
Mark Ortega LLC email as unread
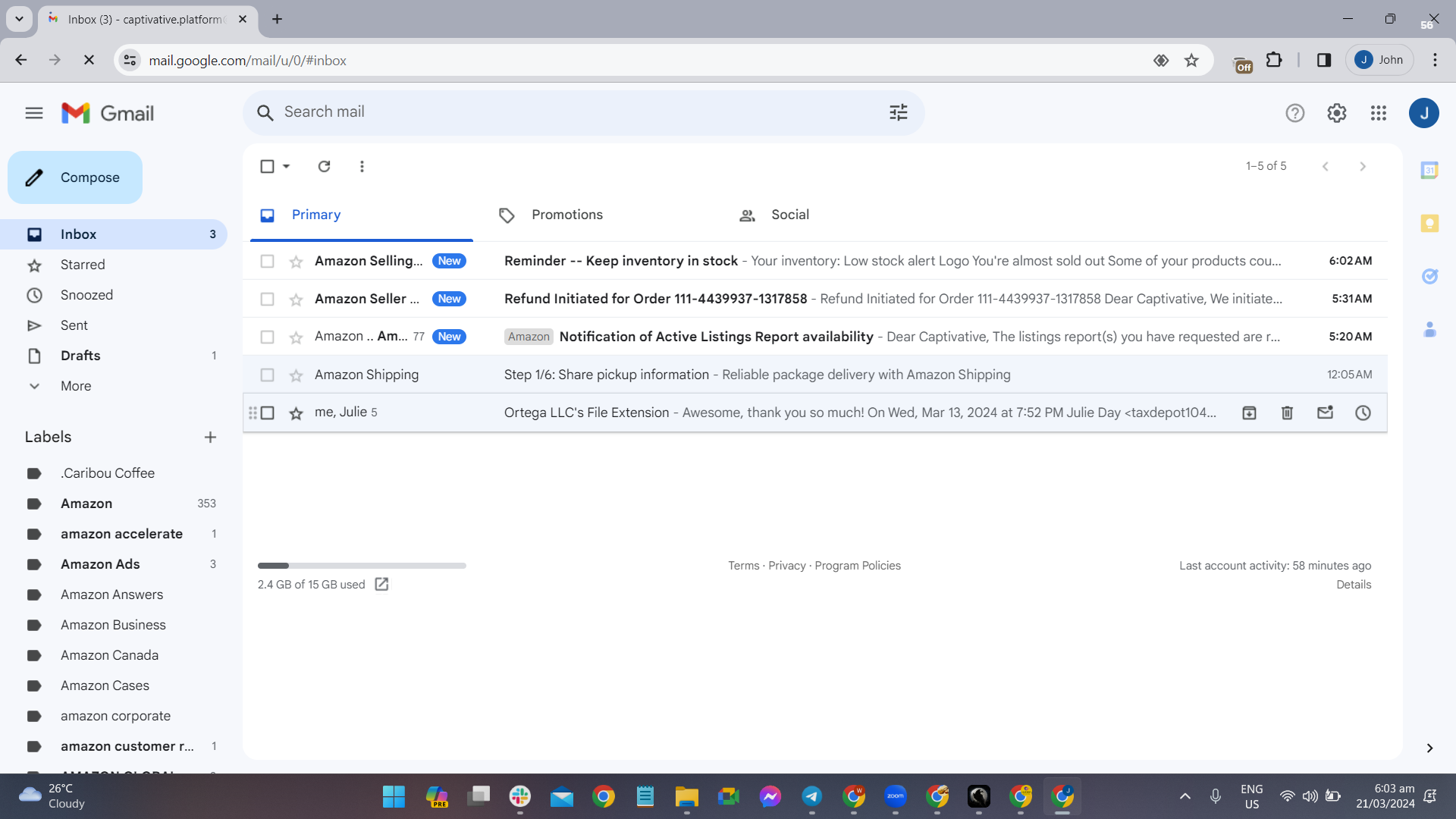coord(1325,413)
